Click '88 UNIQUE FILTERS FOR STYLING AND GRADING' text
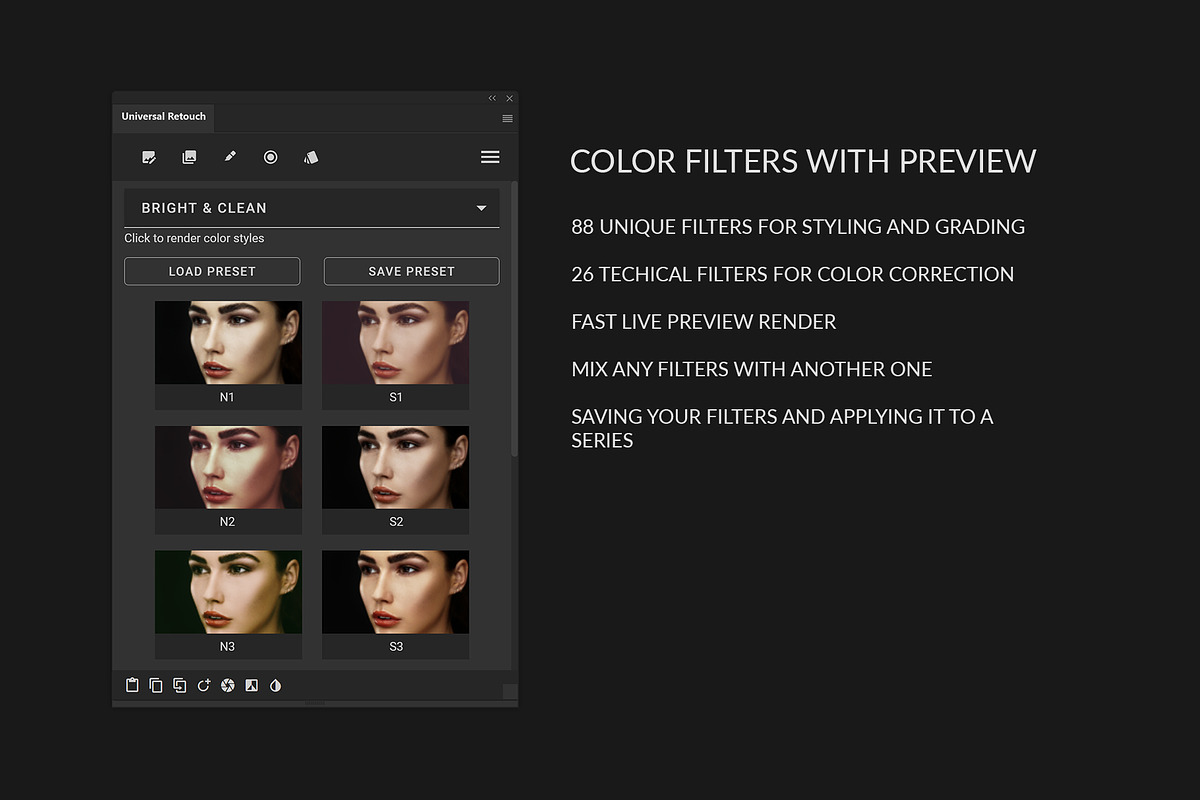Viewport: 1200px width, 800px height. pyautogui.click(x=798, y=227)
